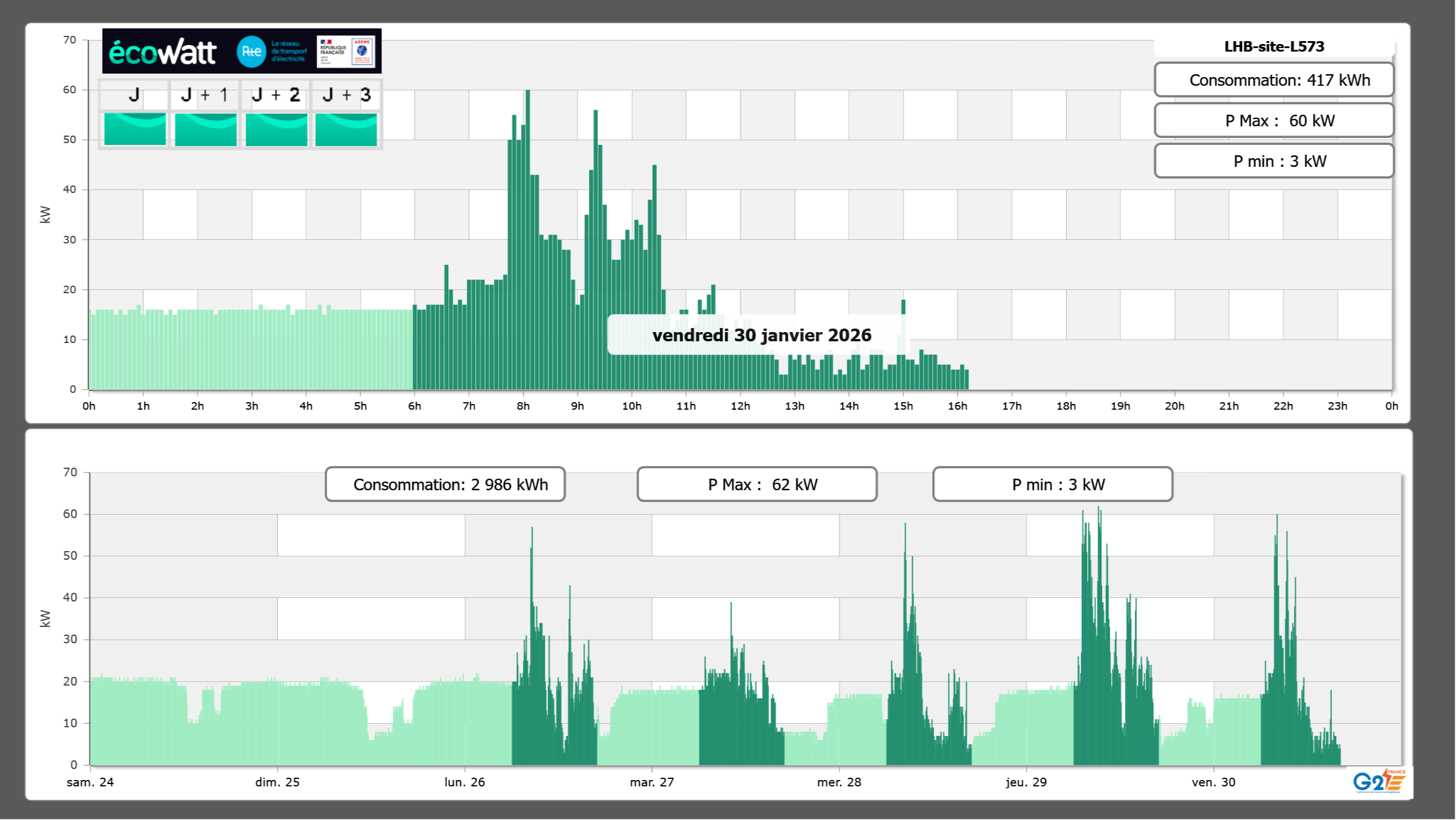
Task: Click the RTE round logo
Action: click(251, 52)
